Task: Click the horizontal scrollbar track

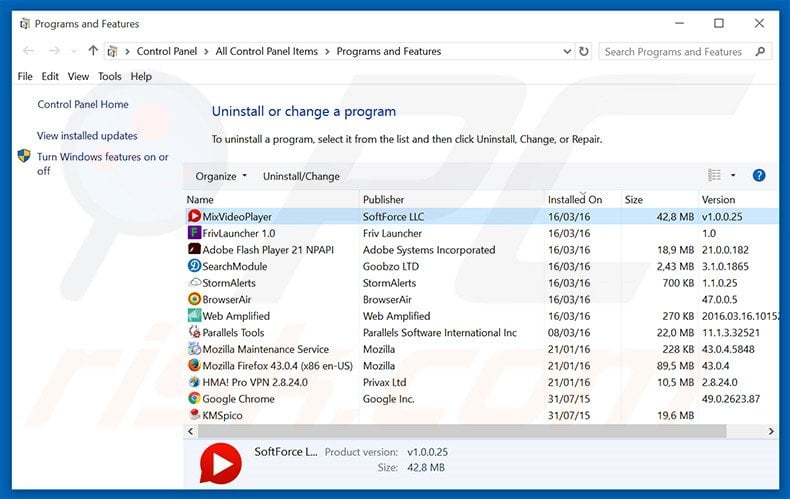Action: [x=462, y=431]
